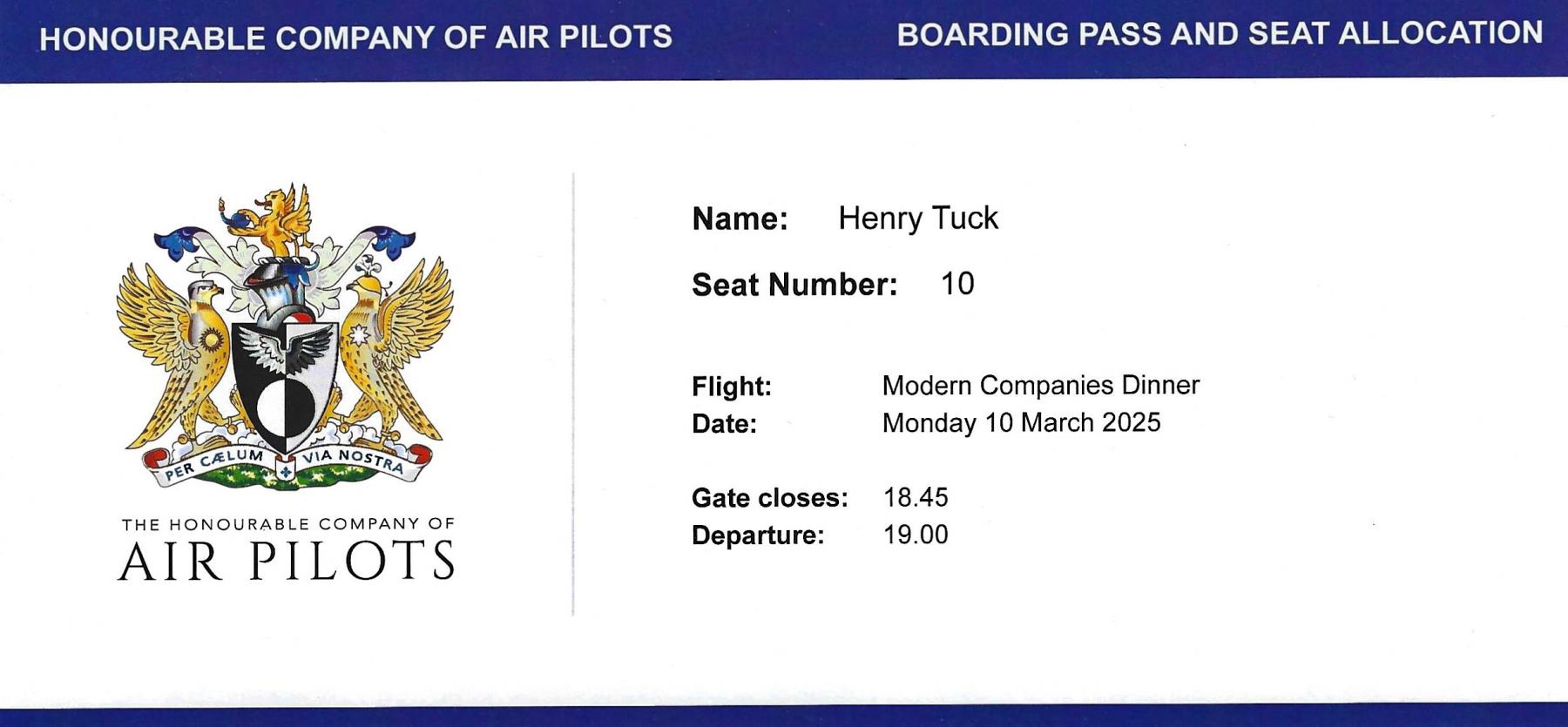
Task: Click the Seat Number: label
Action: [x=794, y=285]
